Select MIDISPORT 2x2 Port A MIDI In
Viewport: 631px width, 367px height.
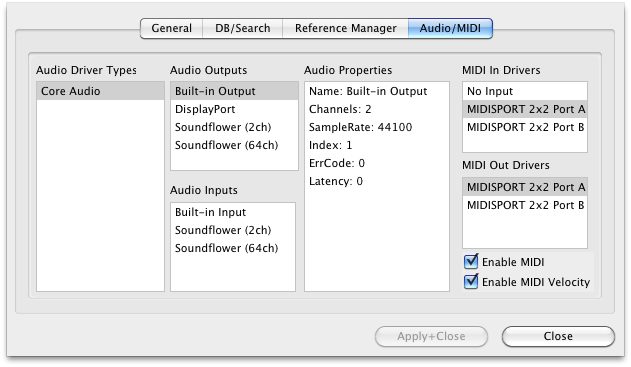click(x=525, y=109)
